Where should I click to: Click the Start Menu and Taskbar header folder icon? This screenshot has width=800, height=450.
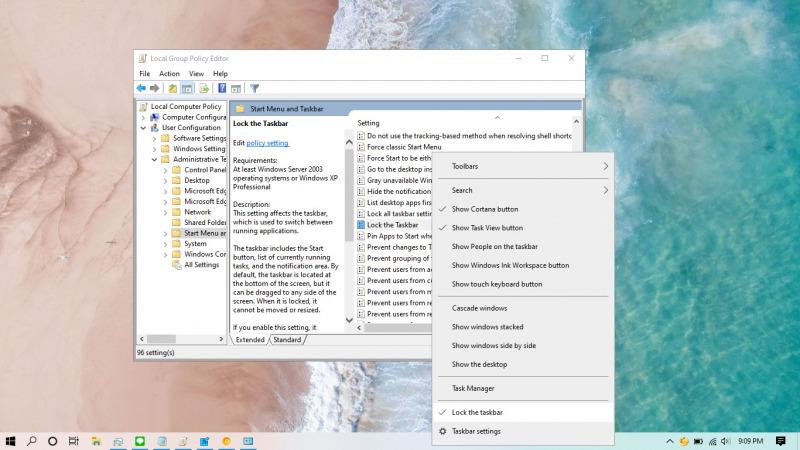tap(240, 109)
